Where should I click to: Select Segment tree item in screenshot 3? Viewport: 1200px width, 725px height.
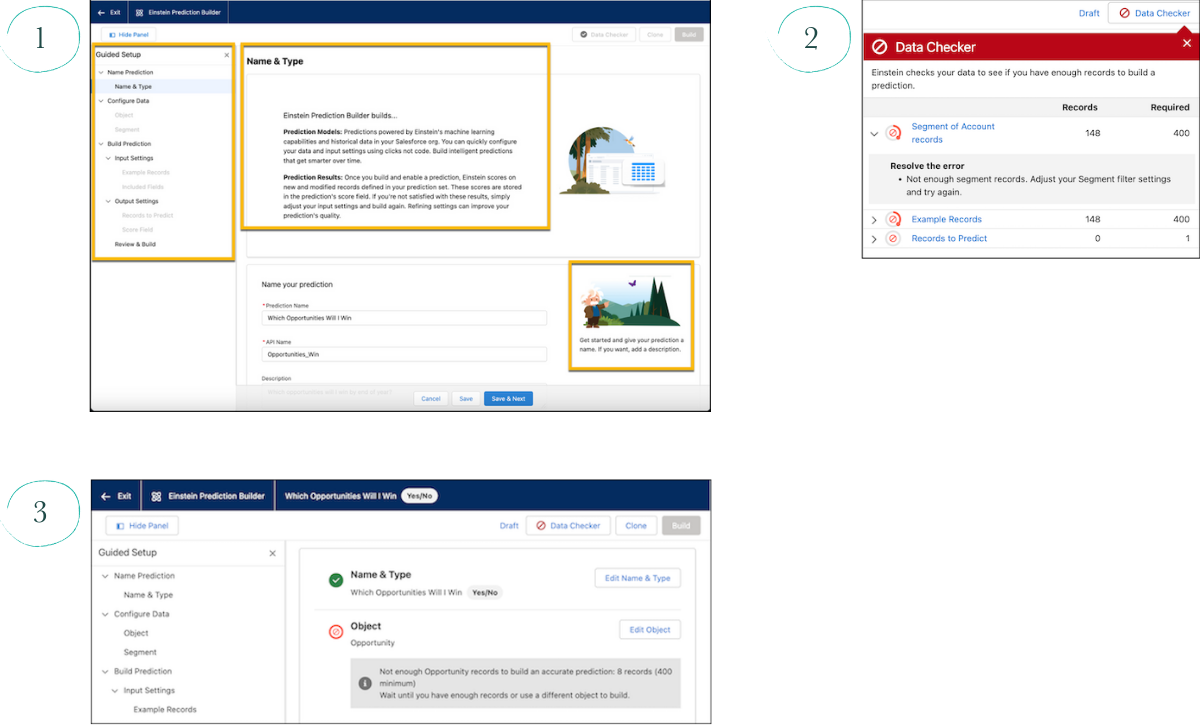(x=140, y=652)
